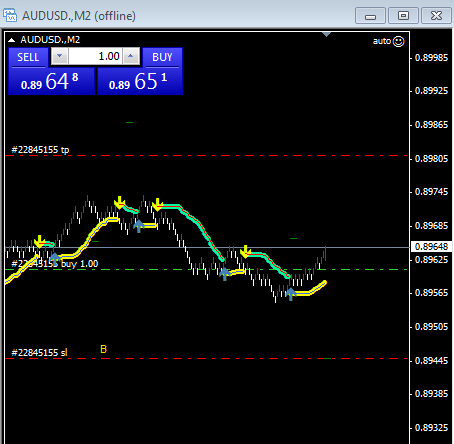The height and width of the screenshot is (444, 454).
Task: Click the chart window icon in title bar
Action: pos(10,15)
